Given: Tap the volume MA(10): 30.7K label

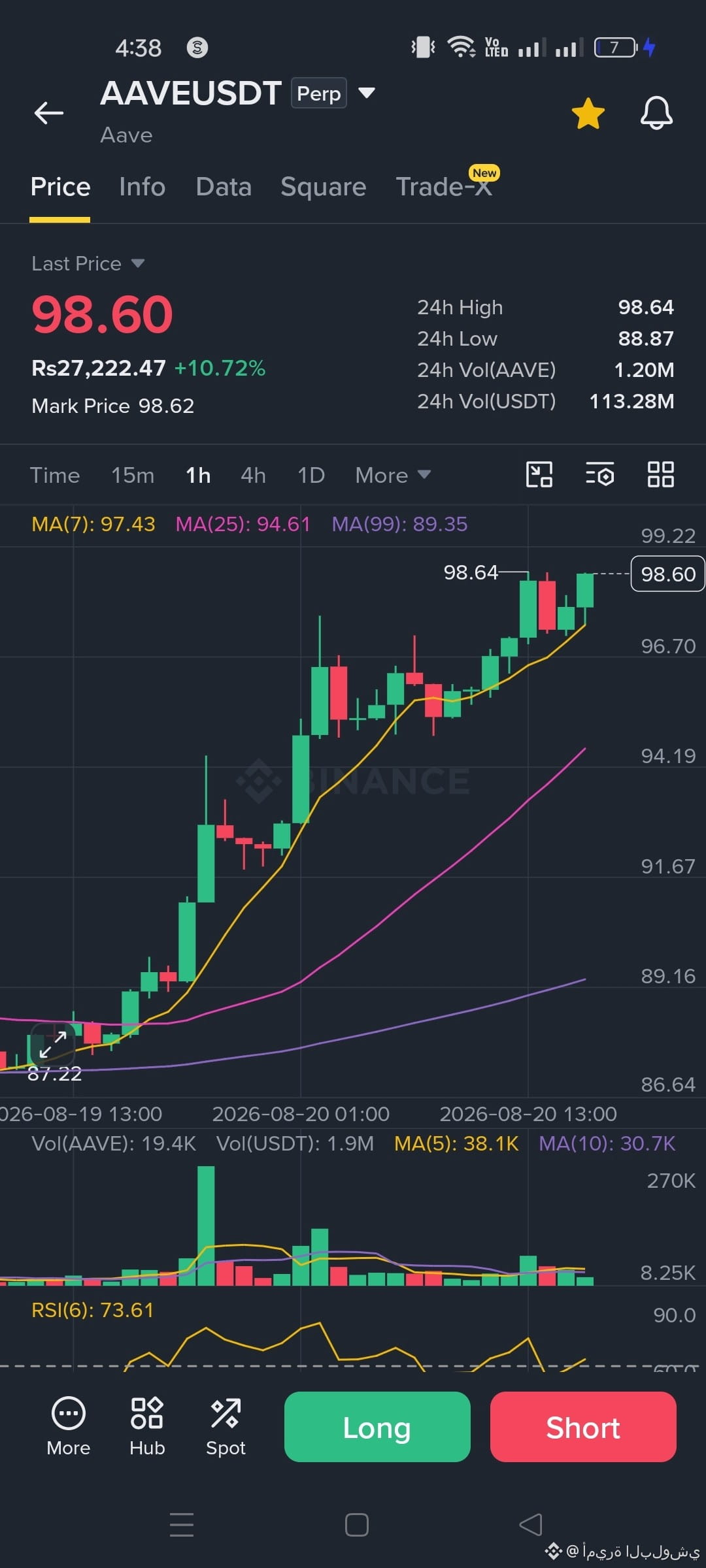Looking at the screenshot, I should [x=607, y=1143].
